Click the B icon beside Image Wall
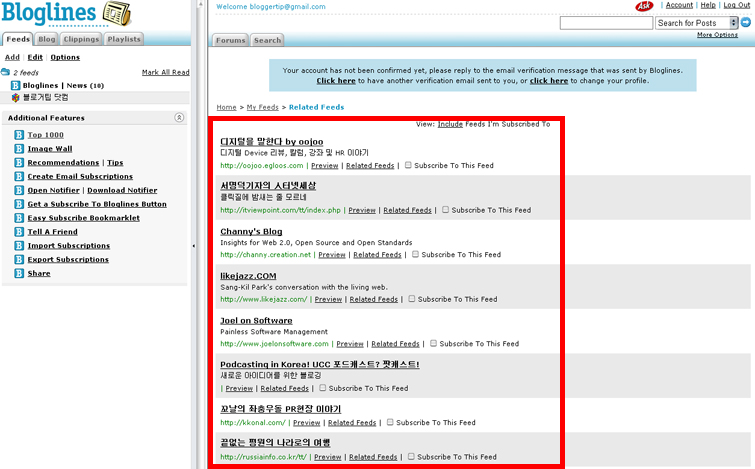The height and width of the screenshot is (469, 755). pyautogui.click(x=19, y=149)
